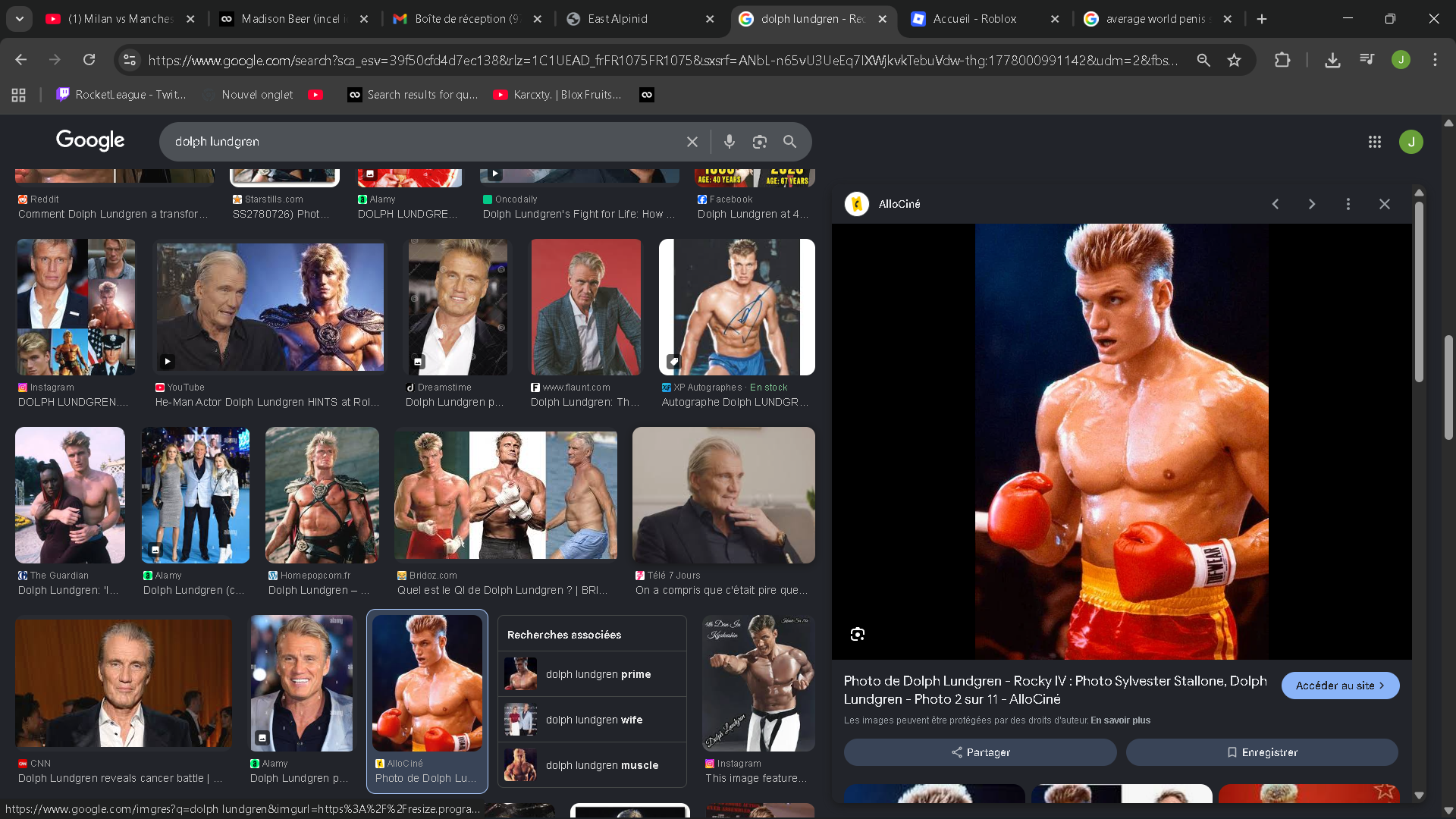Open the Chrome profile avatar in toolbar
The height and width of the screenshot is (819, 1456).
[1401, 60]
